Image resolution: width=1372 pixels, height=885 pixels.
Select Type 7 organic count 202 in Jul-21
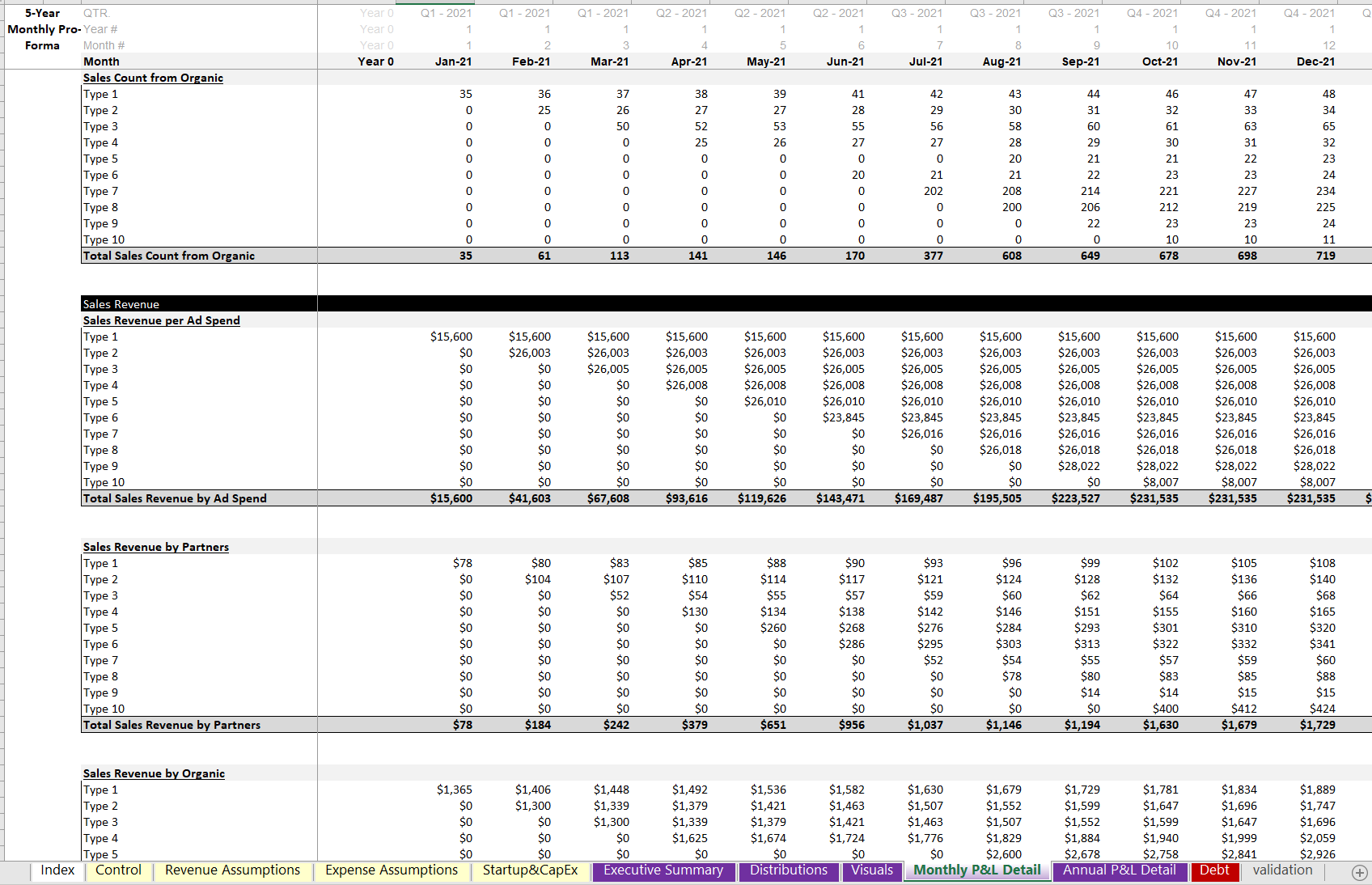point(933,191)
